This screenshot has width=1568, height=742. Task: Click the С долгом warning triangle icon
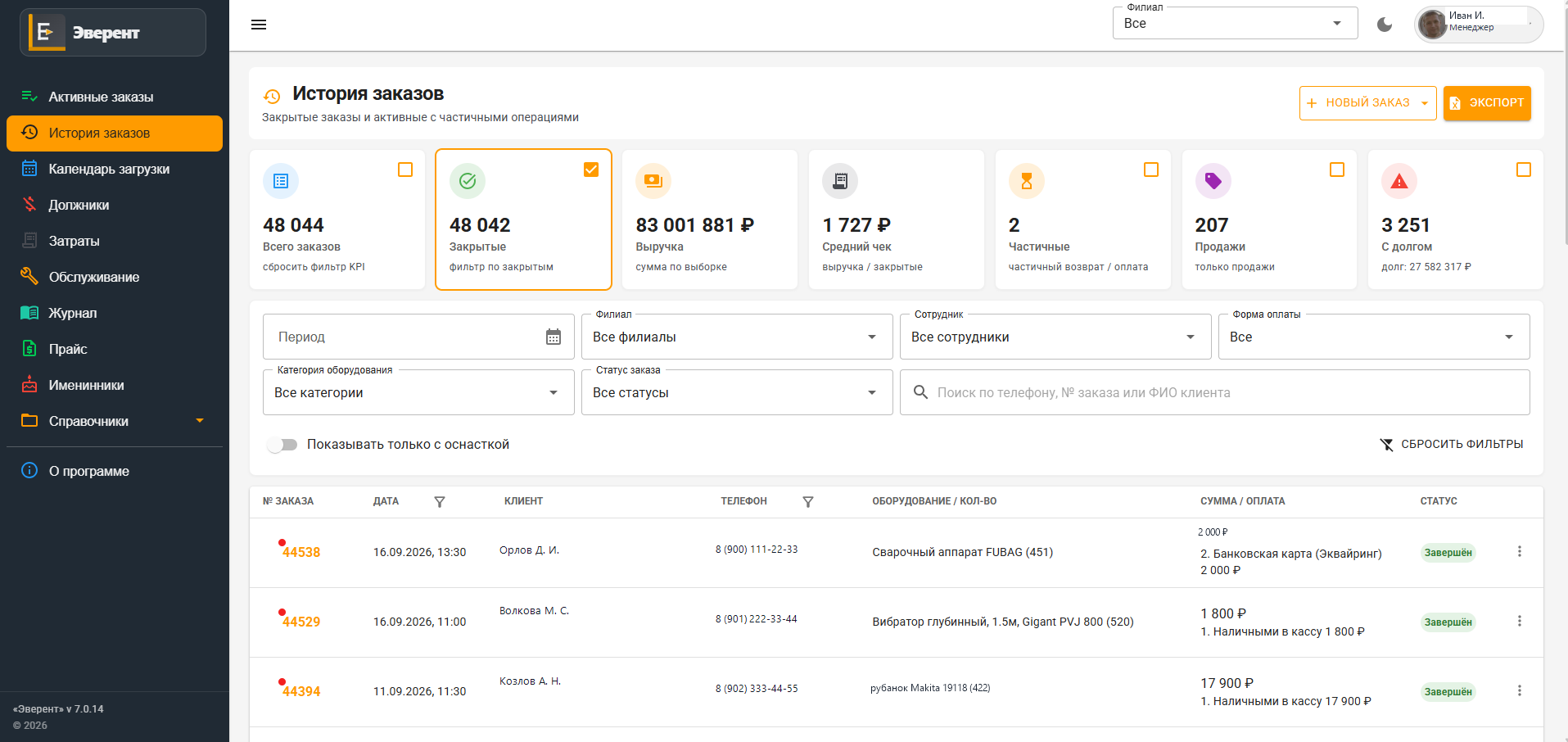[x=1399, y=181]
